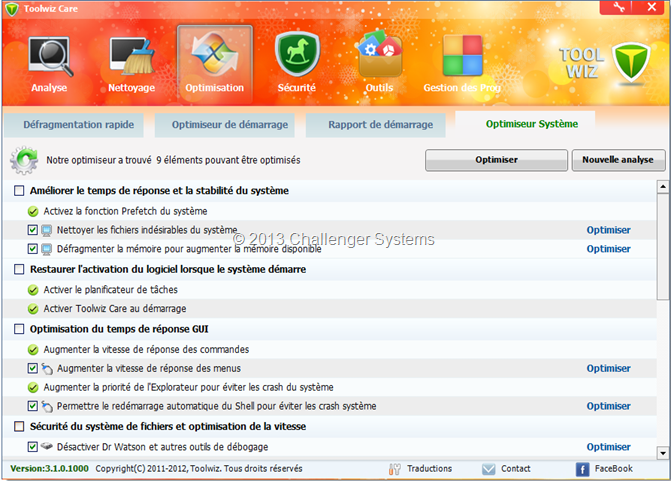Viewport: 671px width, 481px height.
Task: Uncheck Désactiver Dr Watson checkbox
Action: click(x=33, y=447)
